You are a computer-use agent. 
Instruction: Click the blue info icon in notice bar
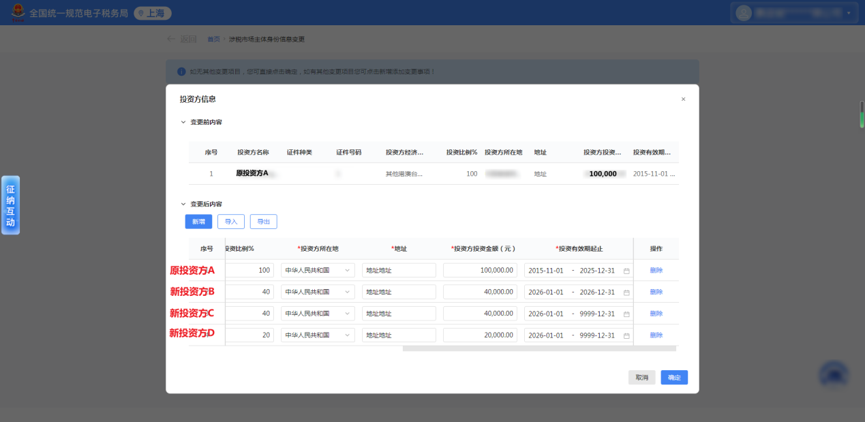pos(181,72)
